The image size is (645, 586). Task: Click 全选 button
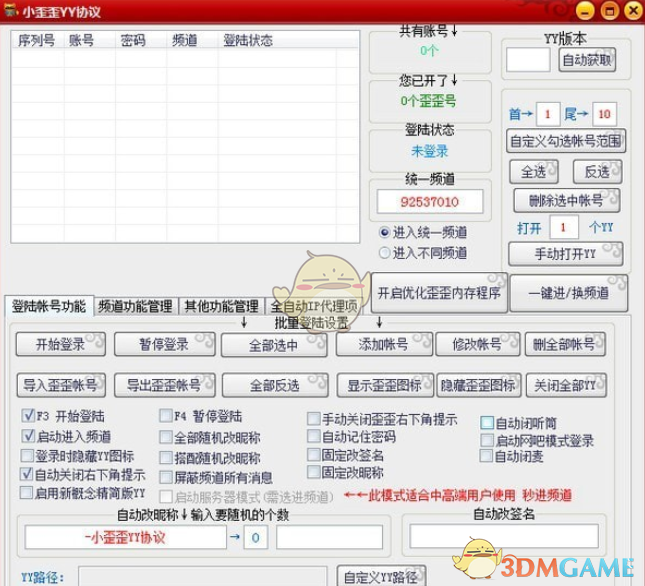(x=534, y=172)
